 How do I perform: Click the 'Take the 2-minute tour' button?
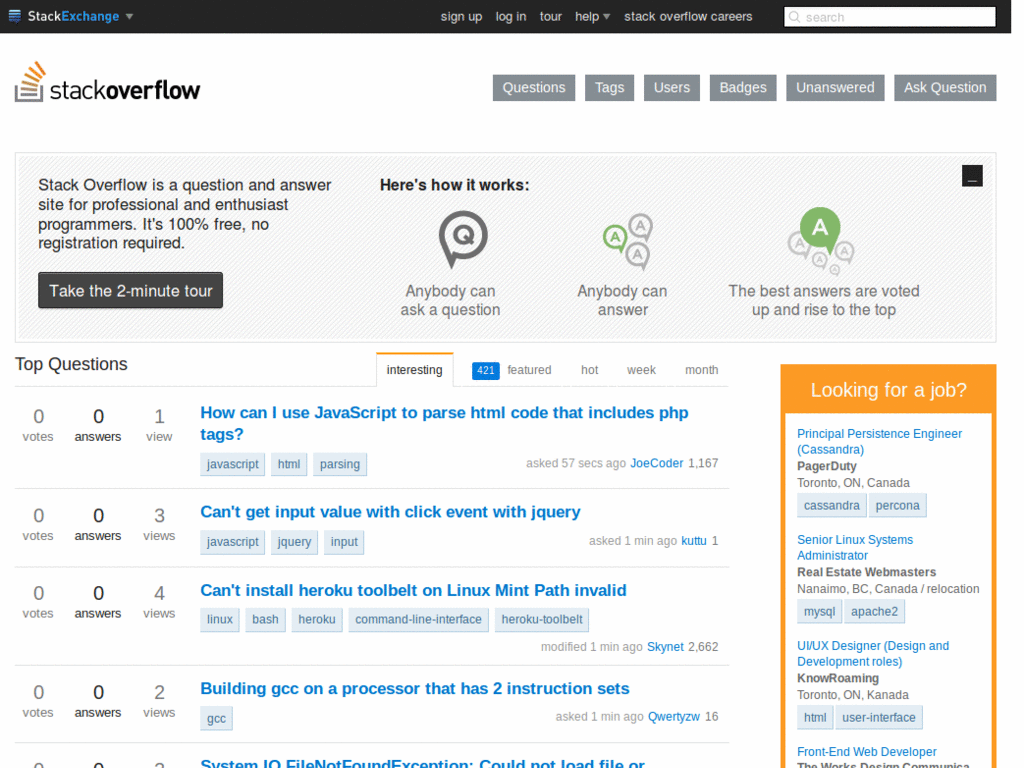click(130, 290)
